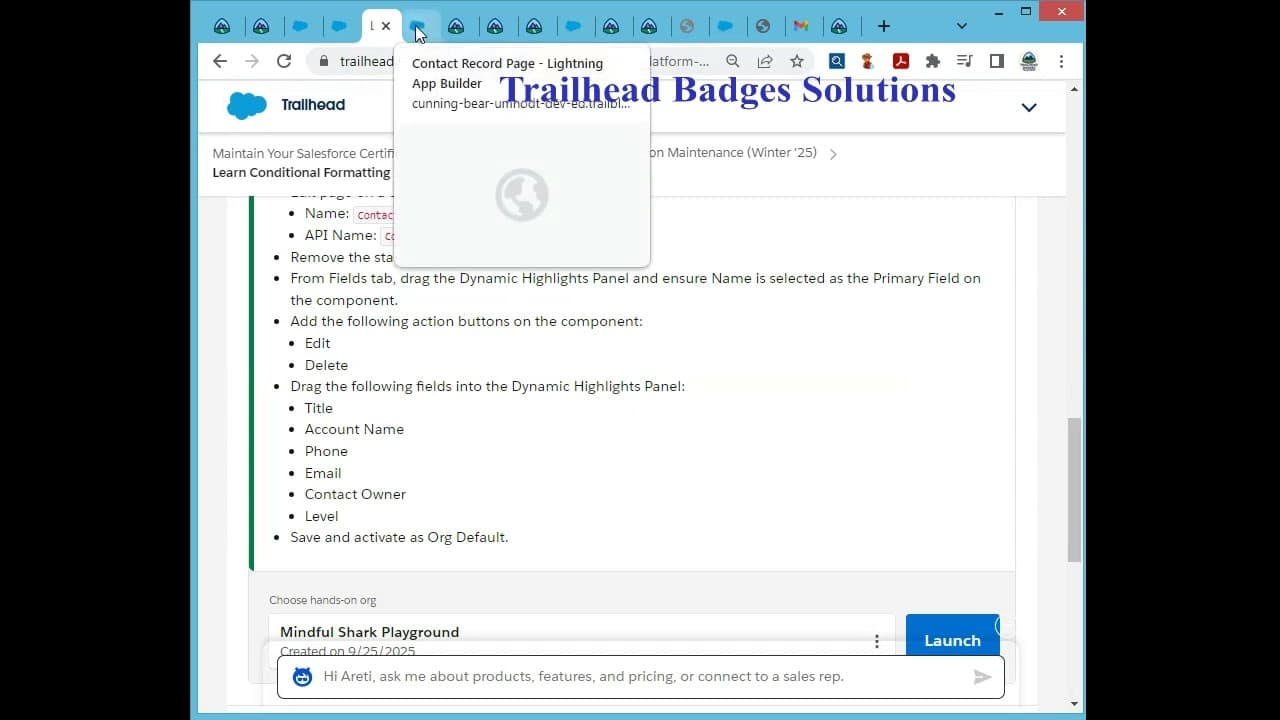This screenshot has width=1280, height=720.
Task: Click the browser forward arrow
Action: pyautogui.click(x=252, y=61)
